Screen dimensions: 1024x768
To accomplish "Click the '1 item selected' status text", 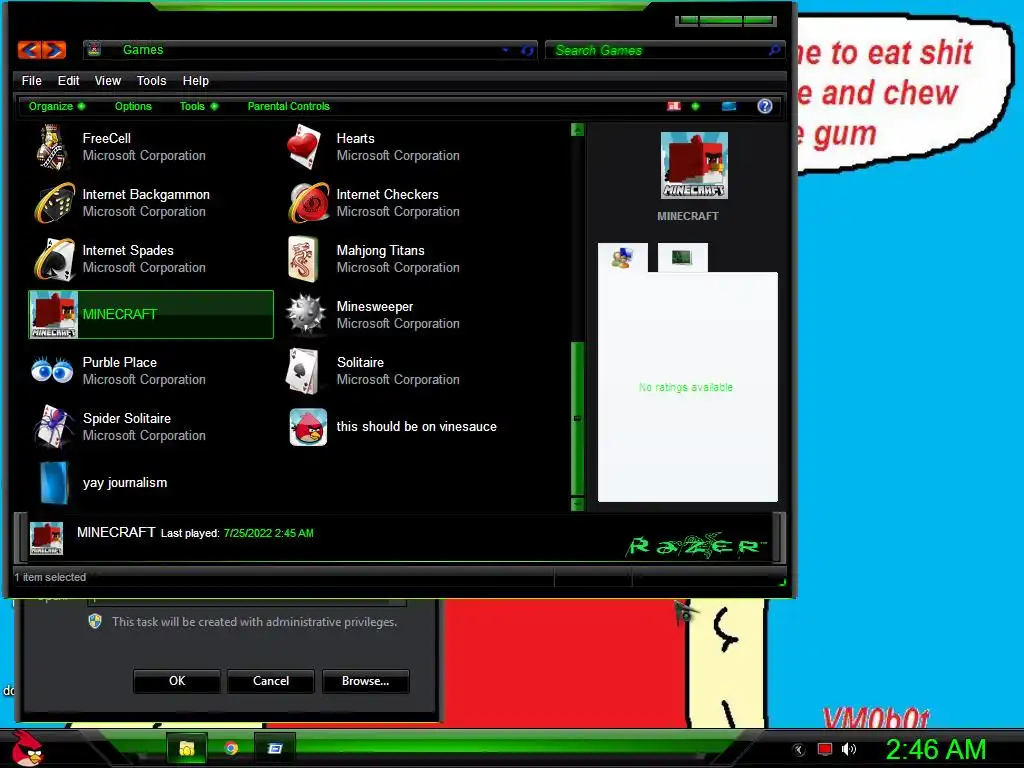I will [50, 577].
